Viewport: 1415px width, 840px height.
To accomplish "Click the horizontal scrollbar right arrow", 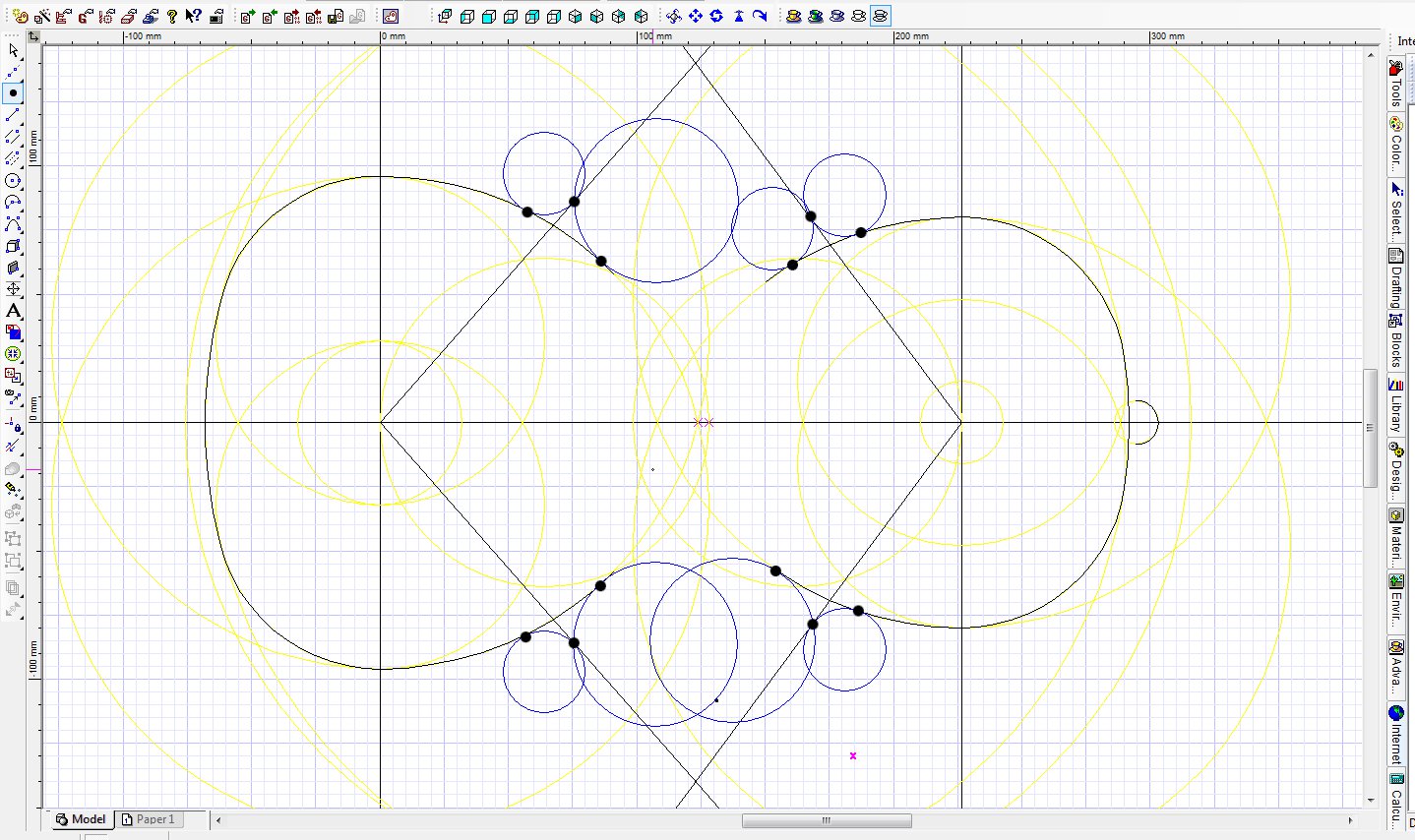I will [1350, 820].
